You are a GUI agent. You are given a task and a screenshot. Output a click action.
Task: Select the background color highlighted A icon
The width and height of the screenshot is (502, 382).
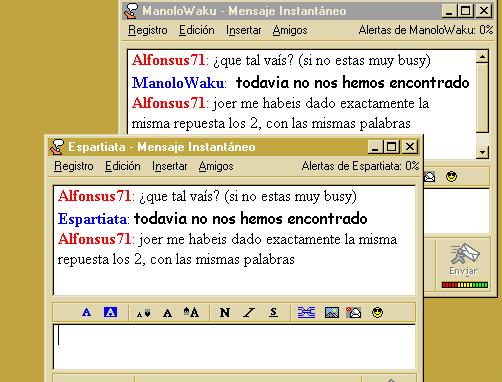[x=110, y=312]
